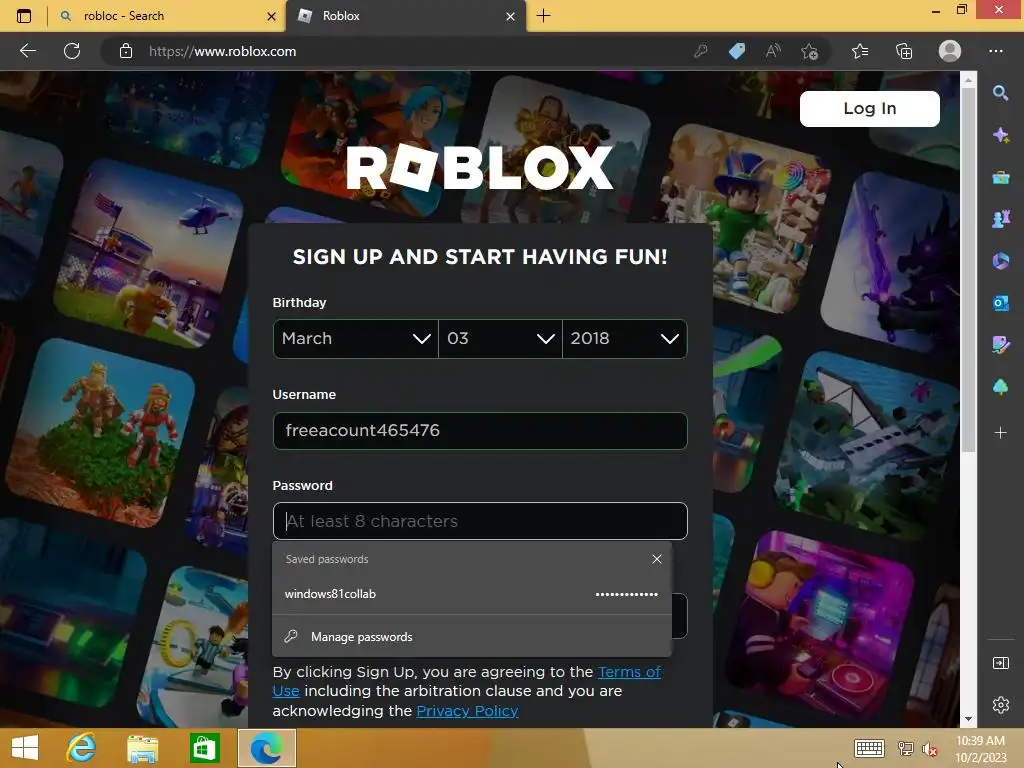This screenshot has height=768, width=1024.
Task: Open a new tab with plus button
Action: (543, 16)
